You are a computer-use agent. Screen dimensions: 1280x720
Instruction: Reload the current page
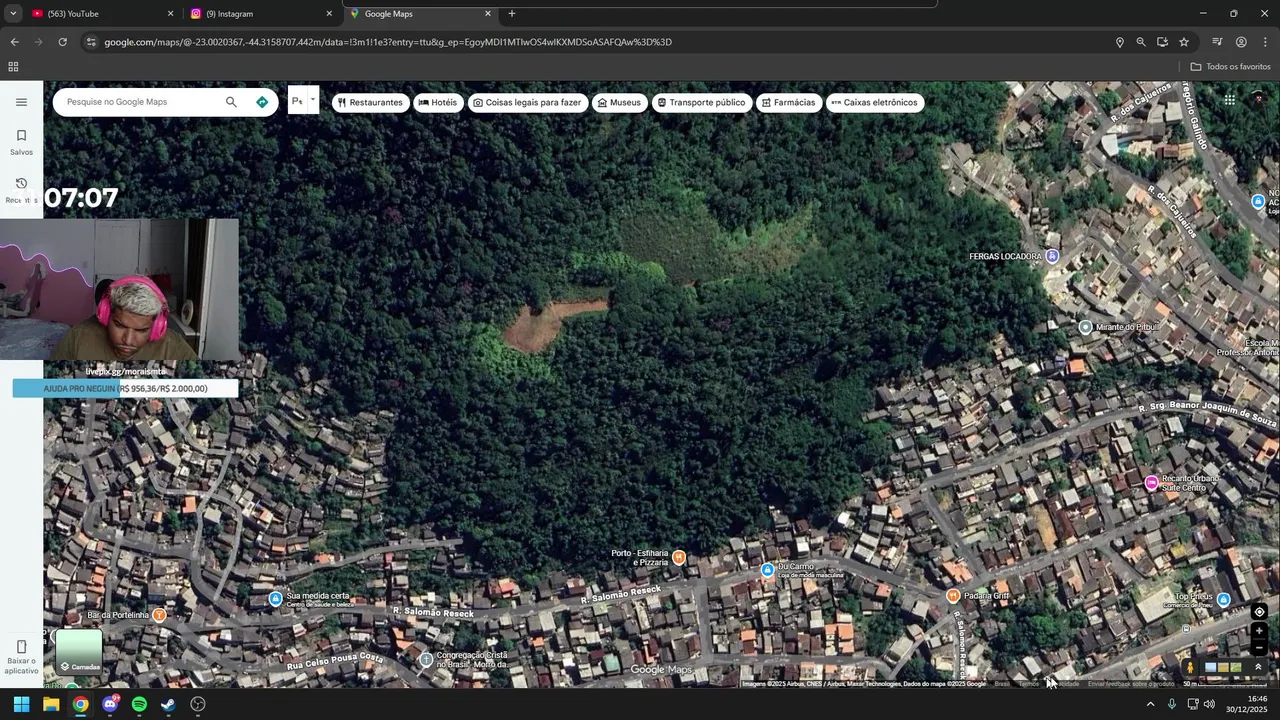62,42
